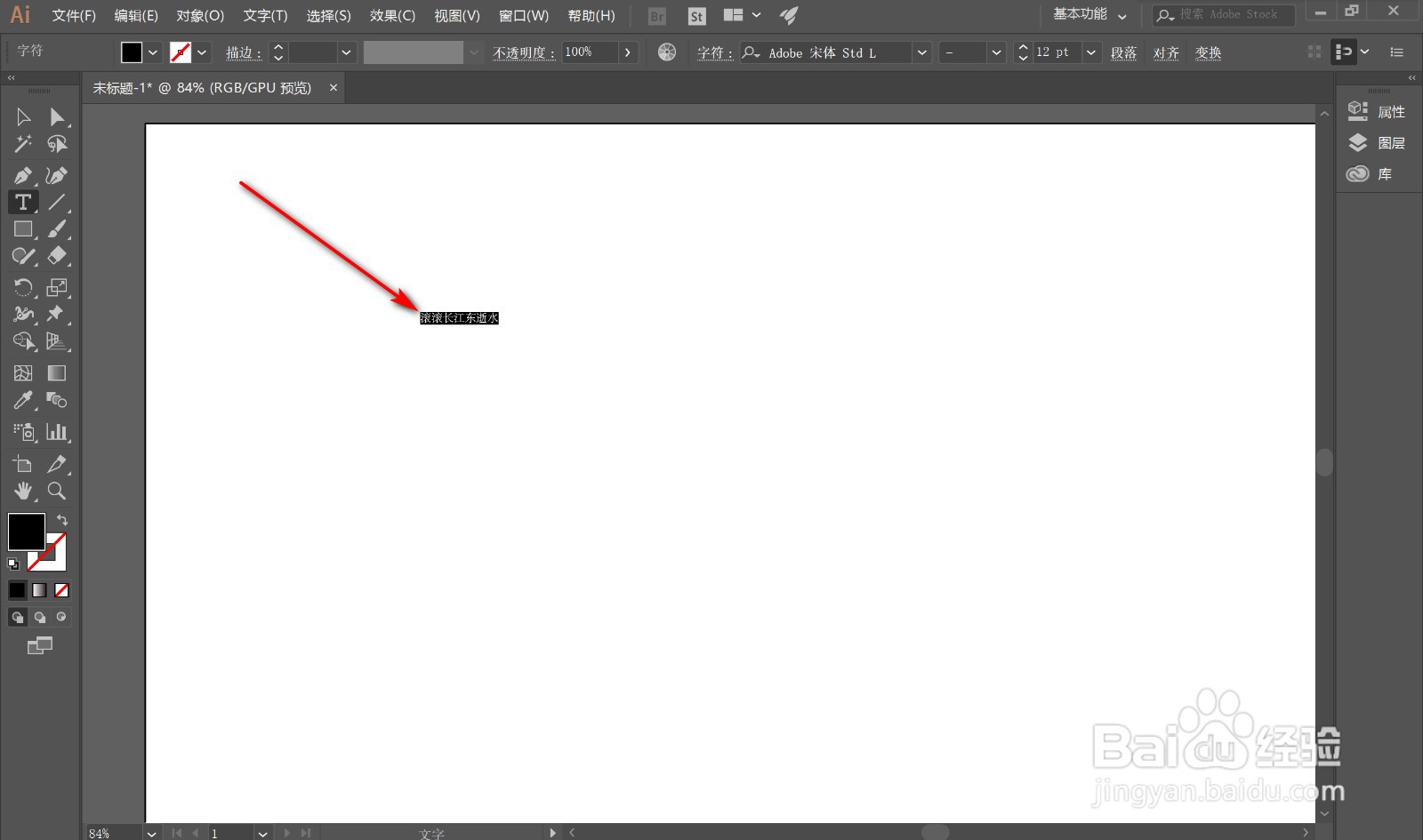The image size is (1423, 840).
Task: Select the Type tool
Action: (x=23, y=202)
